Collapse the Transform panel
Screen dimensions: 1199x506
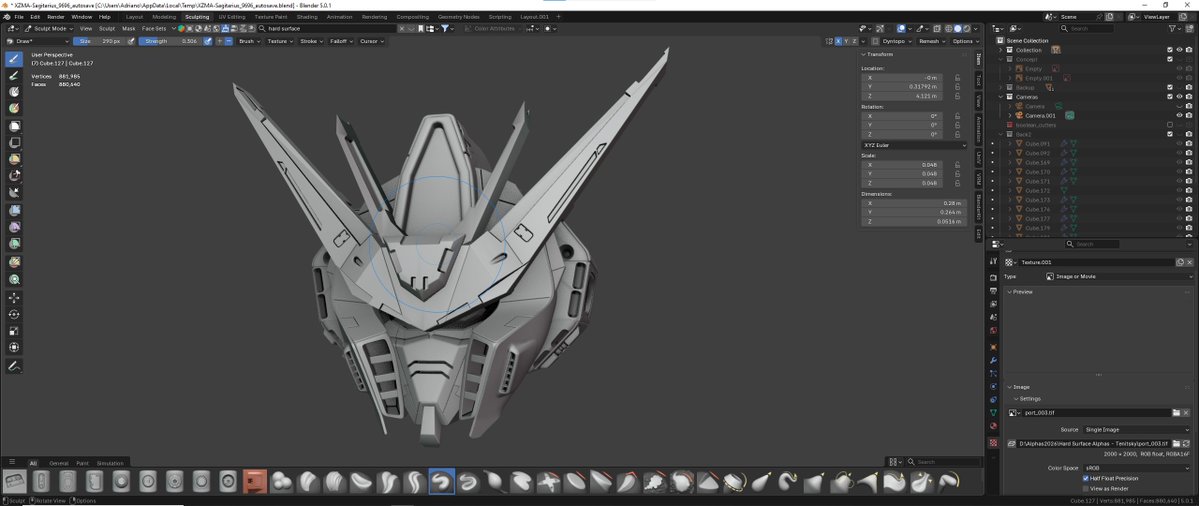[864, 54]
